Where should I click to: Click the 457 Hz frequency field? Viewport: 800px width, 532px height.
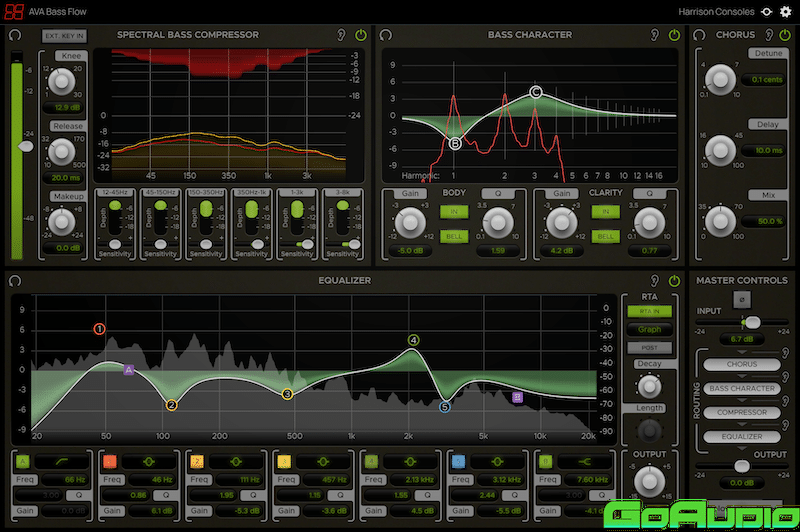tap(326, 480)
